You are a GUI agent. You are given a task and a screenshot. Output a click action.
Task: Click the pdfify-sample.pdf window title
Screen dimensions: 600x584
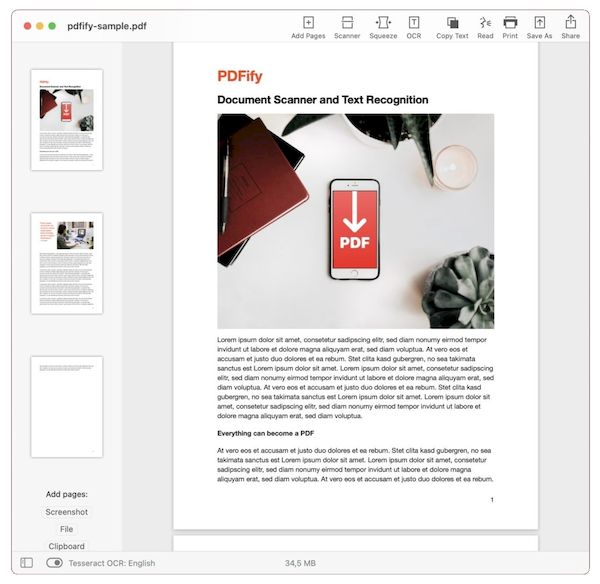[107, 26]
